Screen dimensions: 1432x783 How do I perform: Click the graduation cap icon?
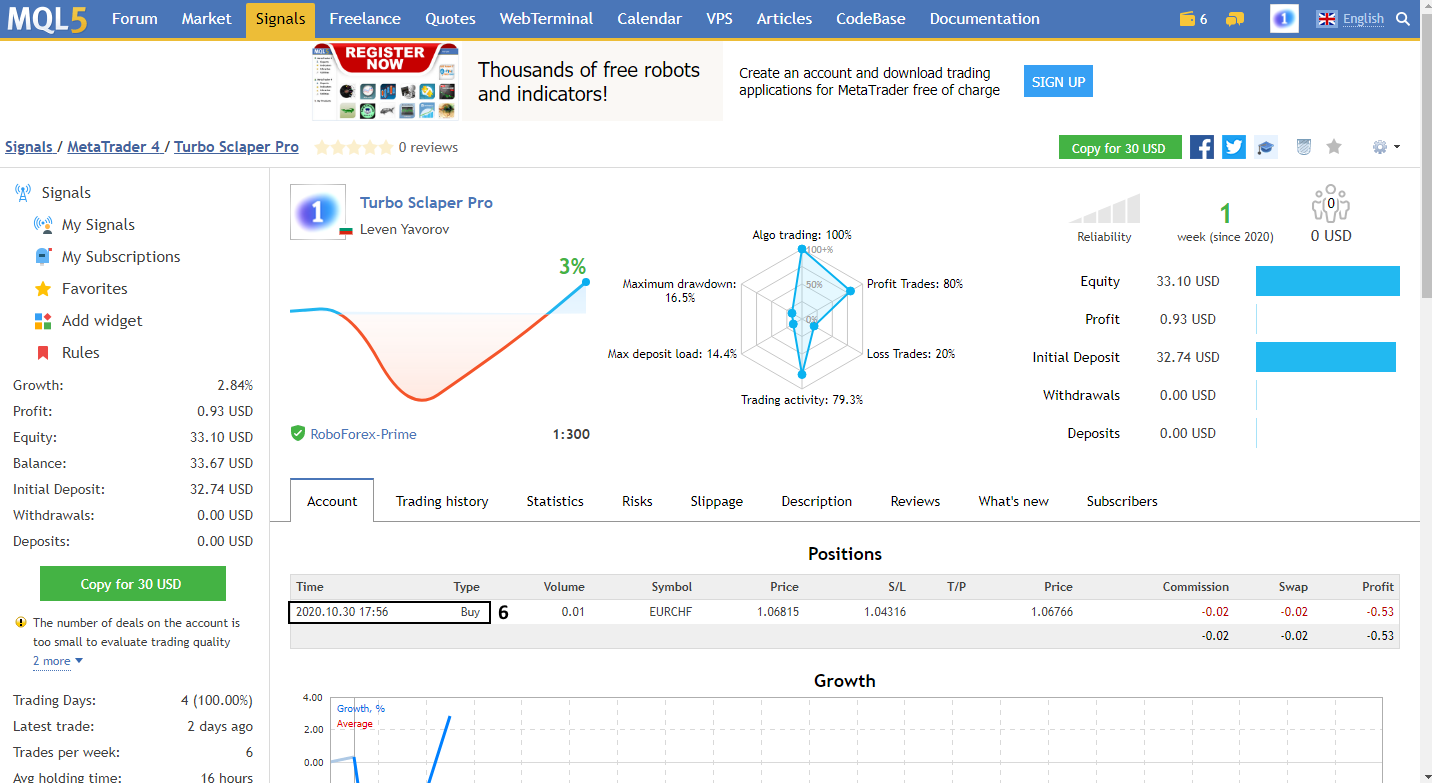(1266, 147)
